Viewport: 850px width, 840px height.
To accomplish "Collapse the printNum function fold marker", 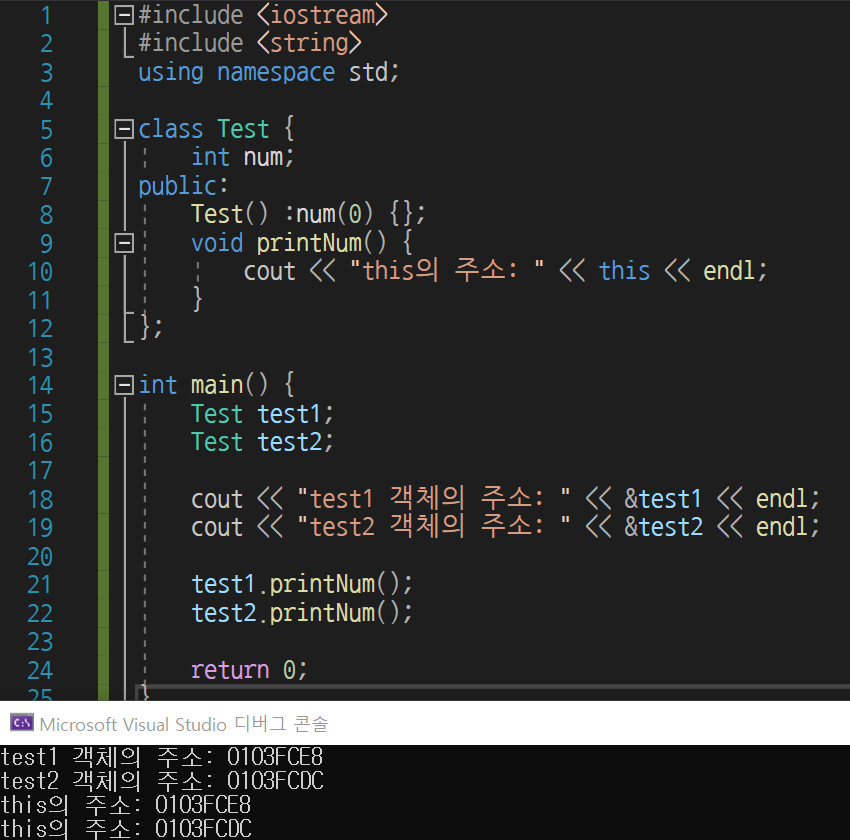I will 124,243.
